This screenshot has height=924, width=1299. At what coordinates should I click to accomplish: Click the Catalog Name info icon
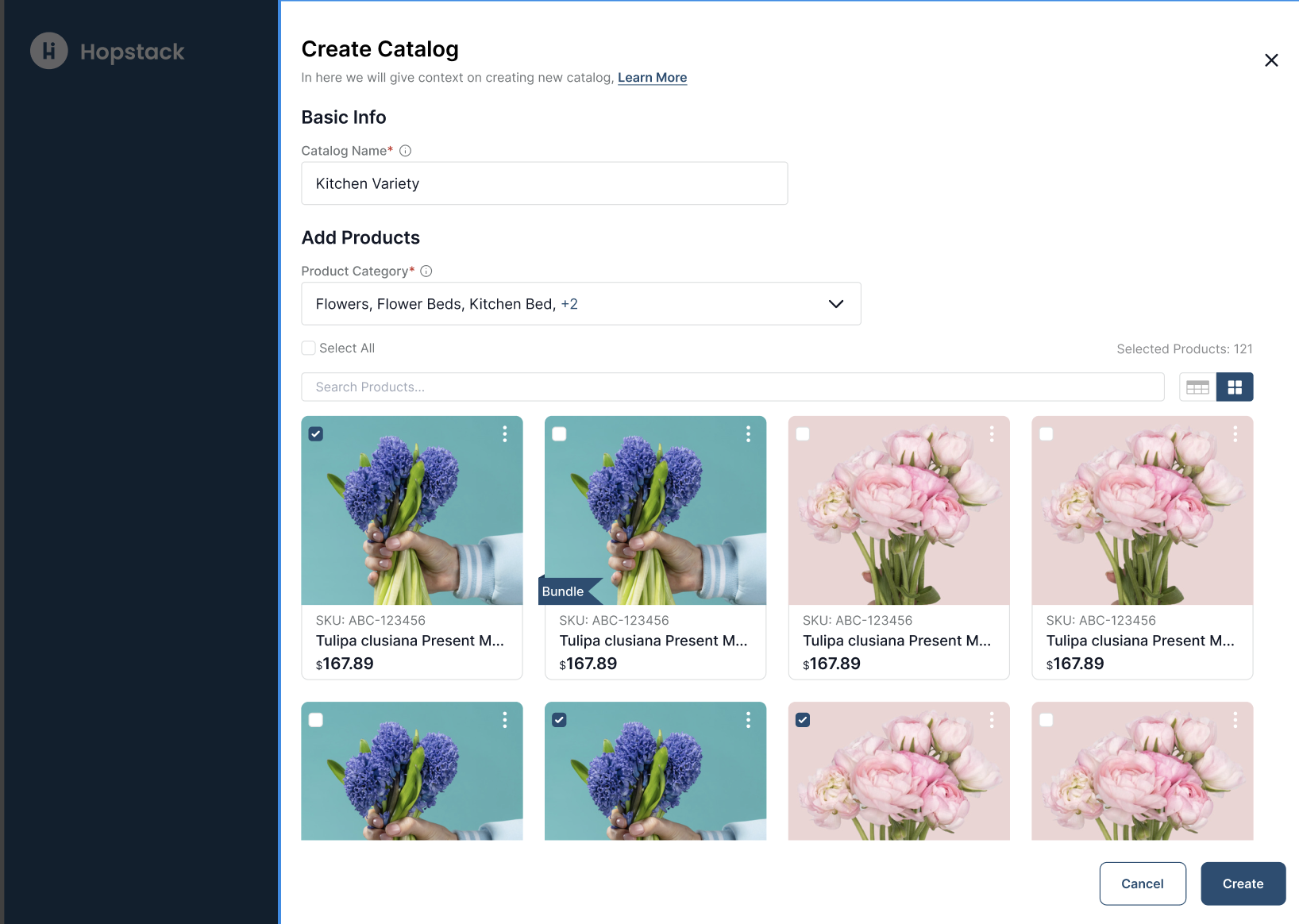point(405,151)
